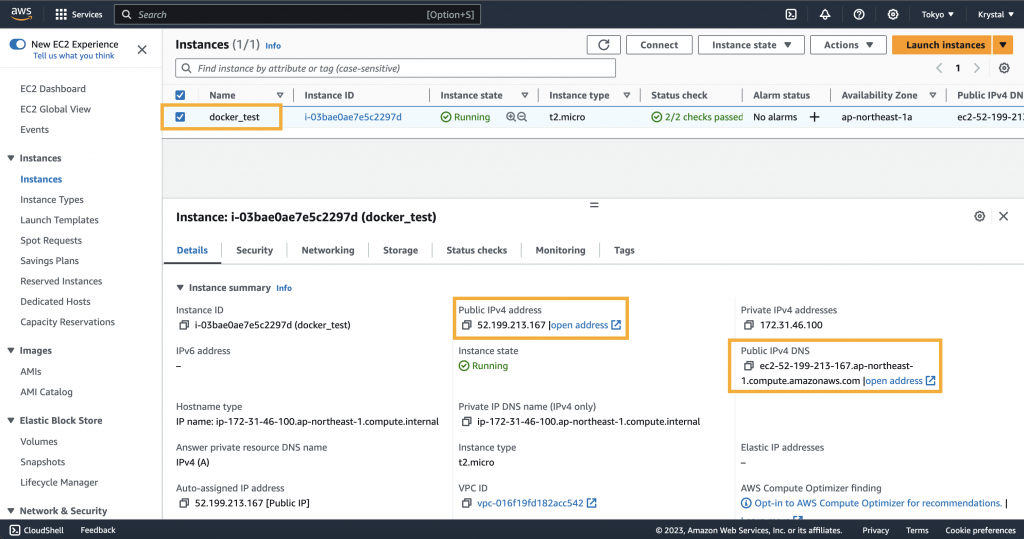The width and height of the screenshot is (1024, 539).
Task: Open Instance Types in sidebar
Action: tap(52, 199)
